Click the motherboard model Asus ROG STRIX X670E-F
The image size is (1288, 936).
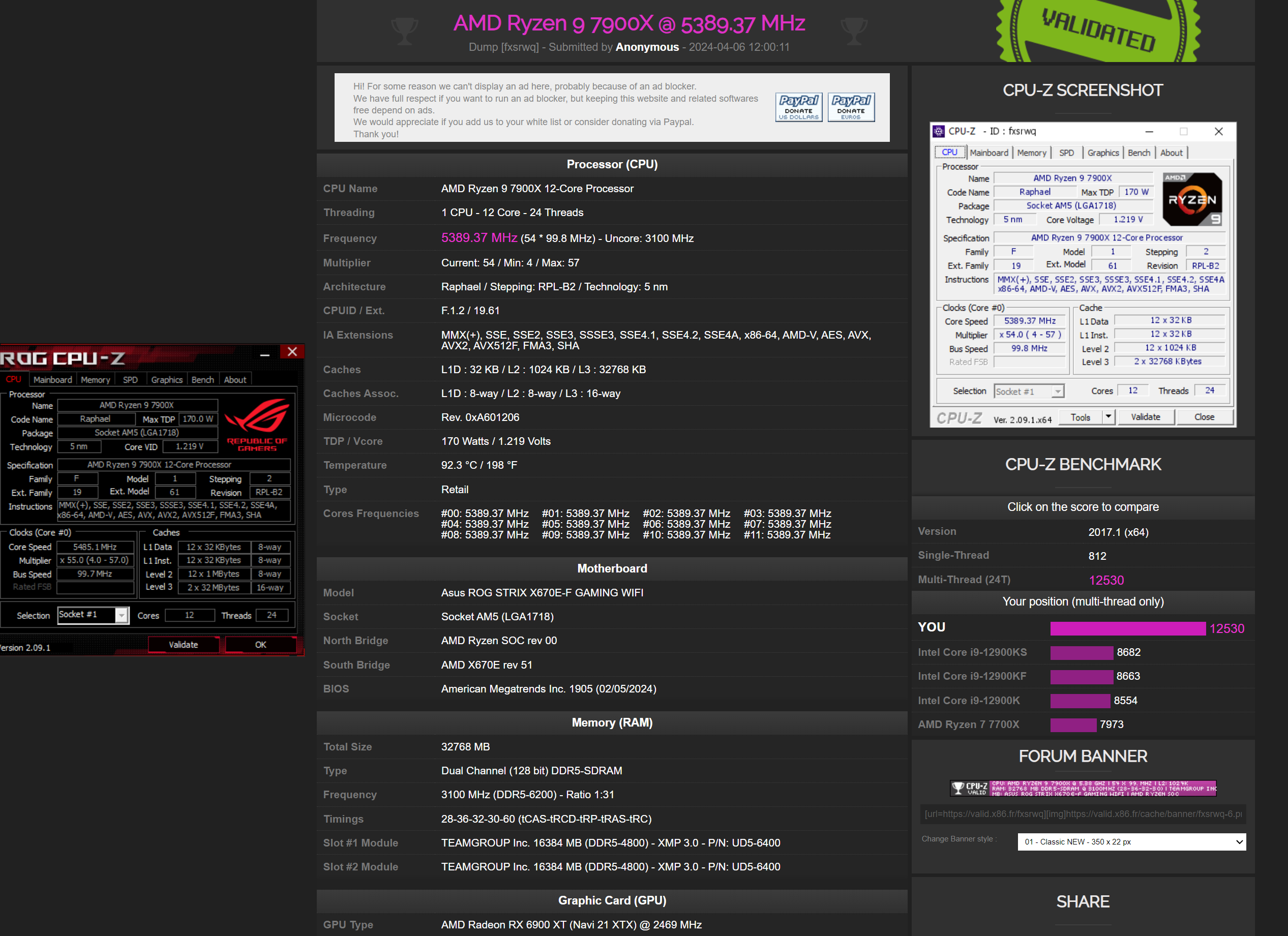(542, 593)
